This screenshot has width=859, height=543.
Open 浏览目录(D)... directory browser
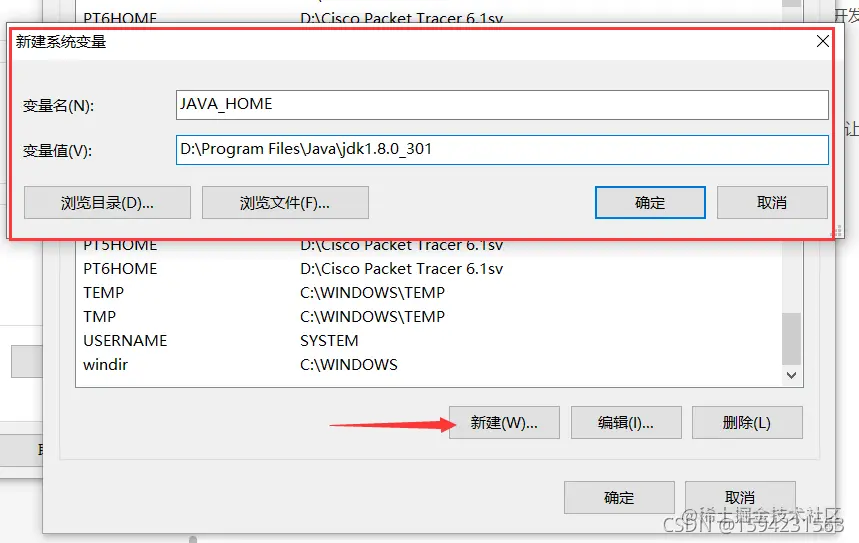tap(107, 203)
